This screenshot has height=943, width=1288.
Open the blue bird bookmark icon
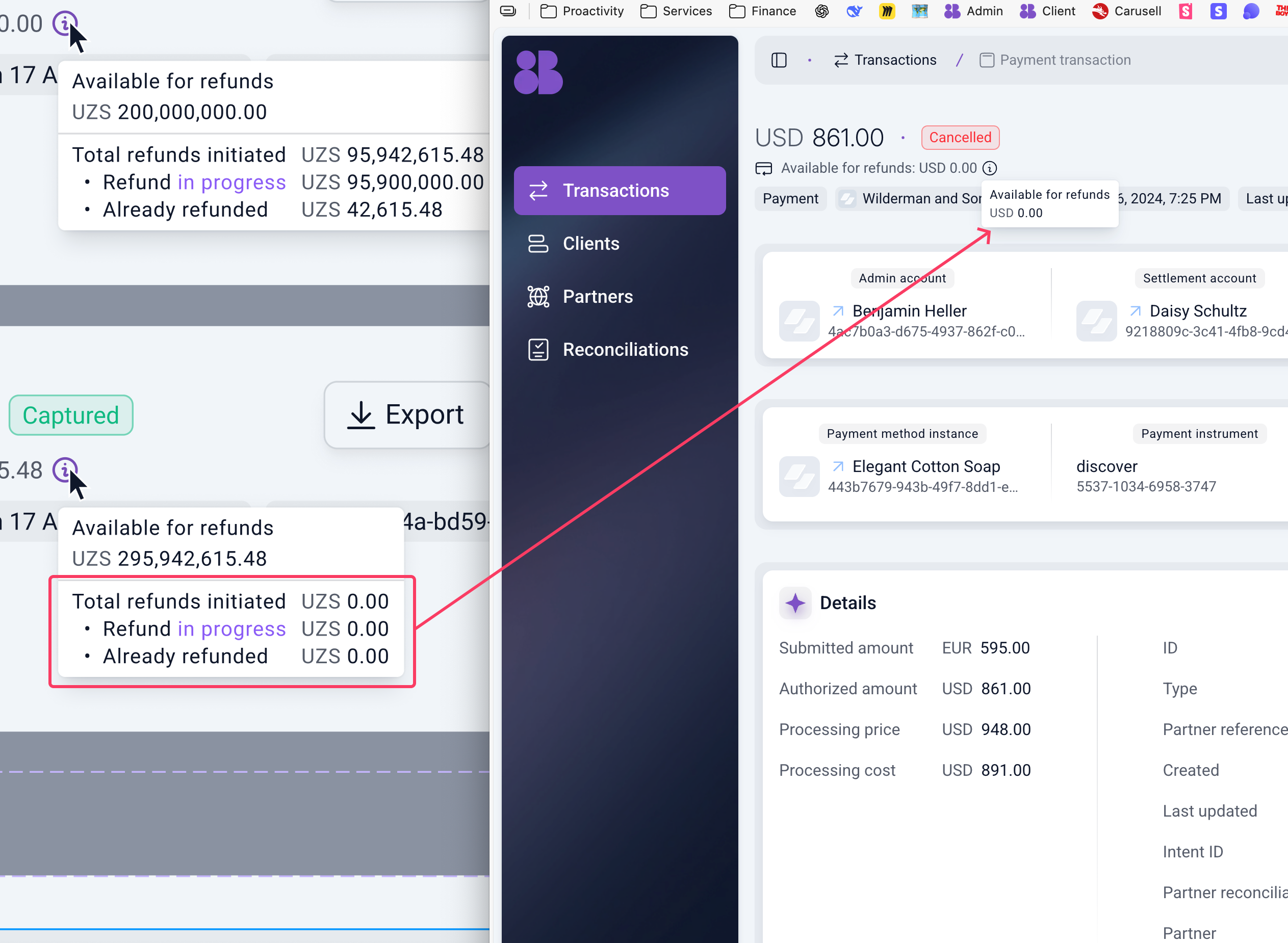click(854, 11)
